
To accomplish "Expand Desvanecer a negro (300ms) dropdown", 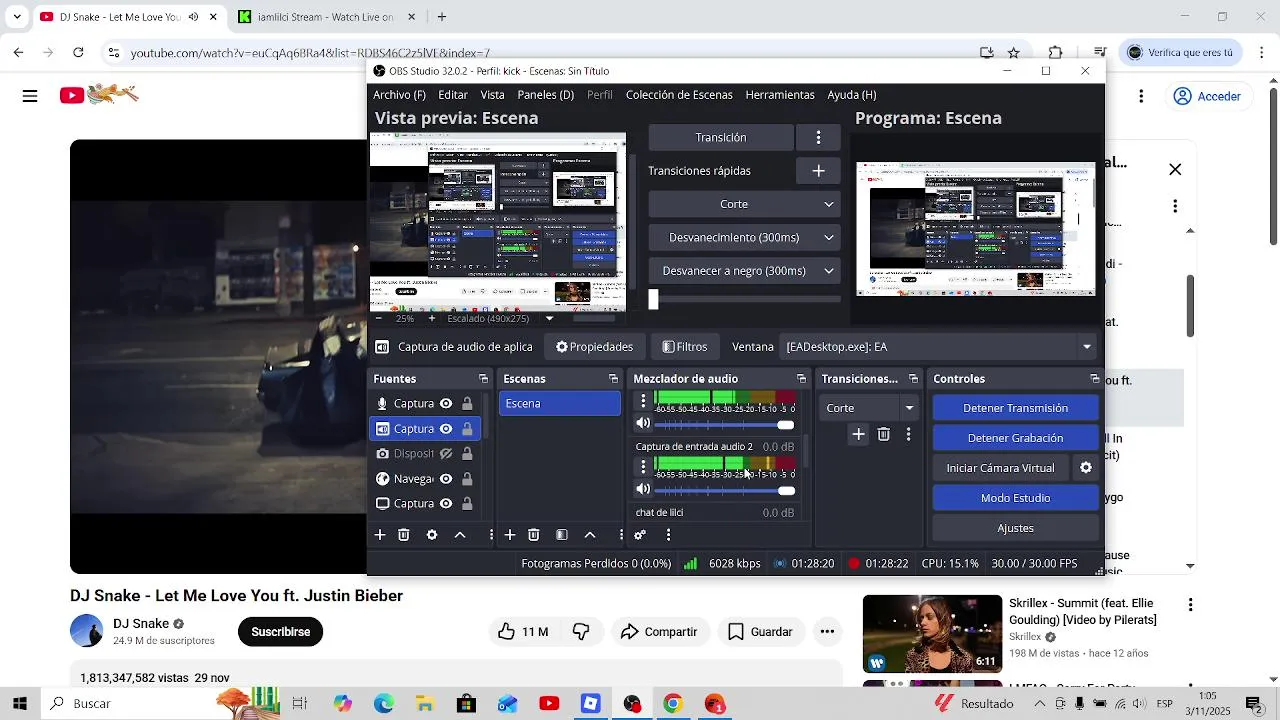I will pos(744,271).
